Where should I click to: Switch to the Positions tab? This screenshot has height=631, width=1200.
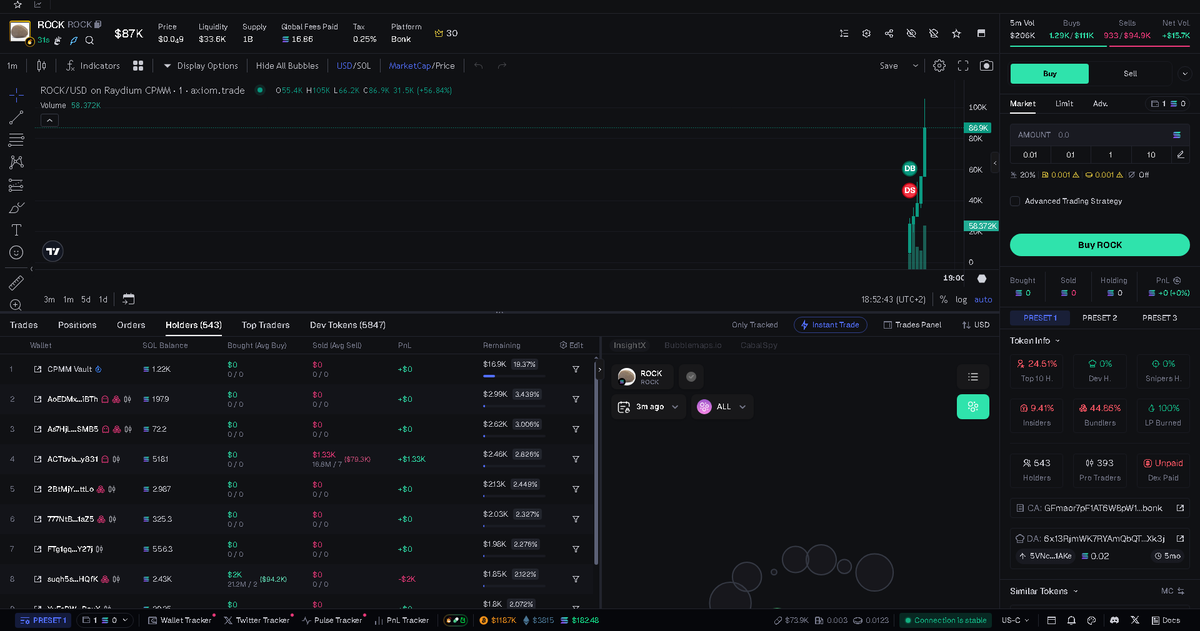pyautogui.click(x=77, y=325)
